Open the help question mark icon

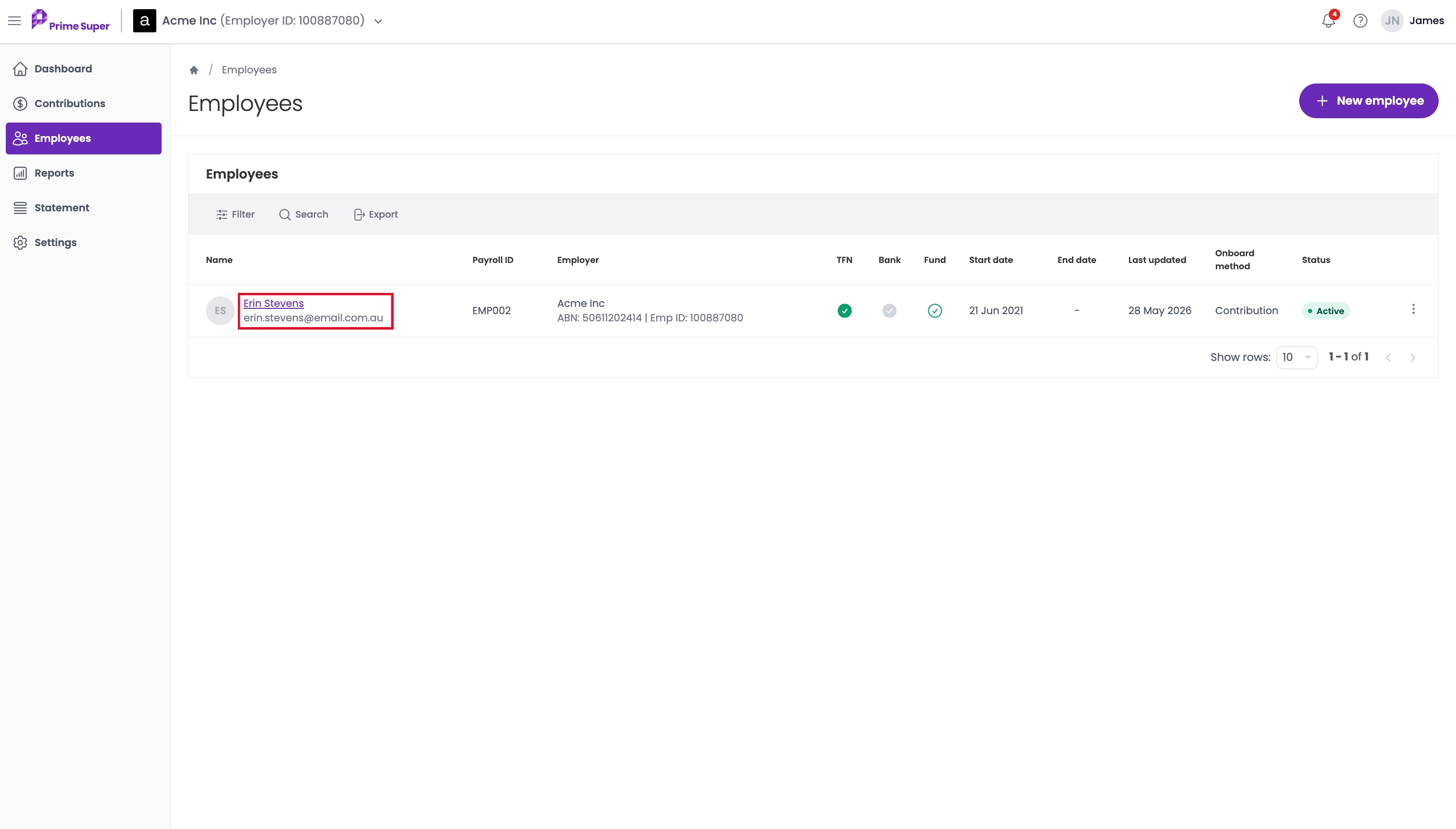[1360, 21]
